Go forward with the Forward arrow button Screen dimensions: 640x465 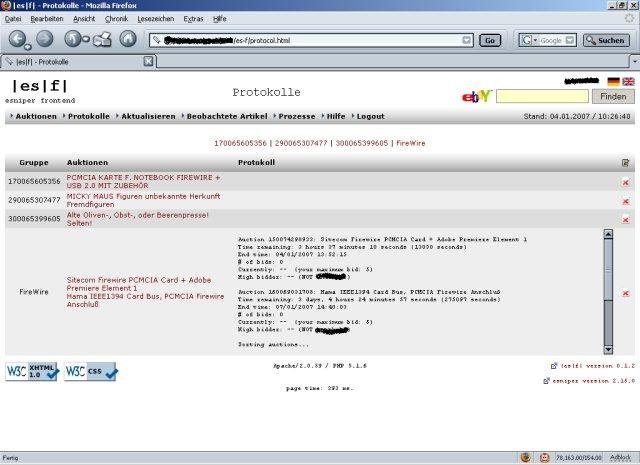[45, 39]
